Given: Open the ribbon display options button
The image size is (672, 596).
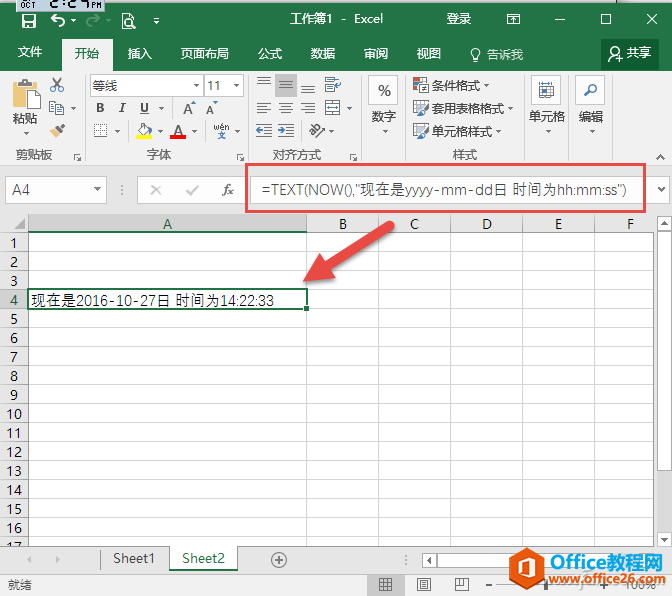Looking at the screenshot, I should coord(513,19).
